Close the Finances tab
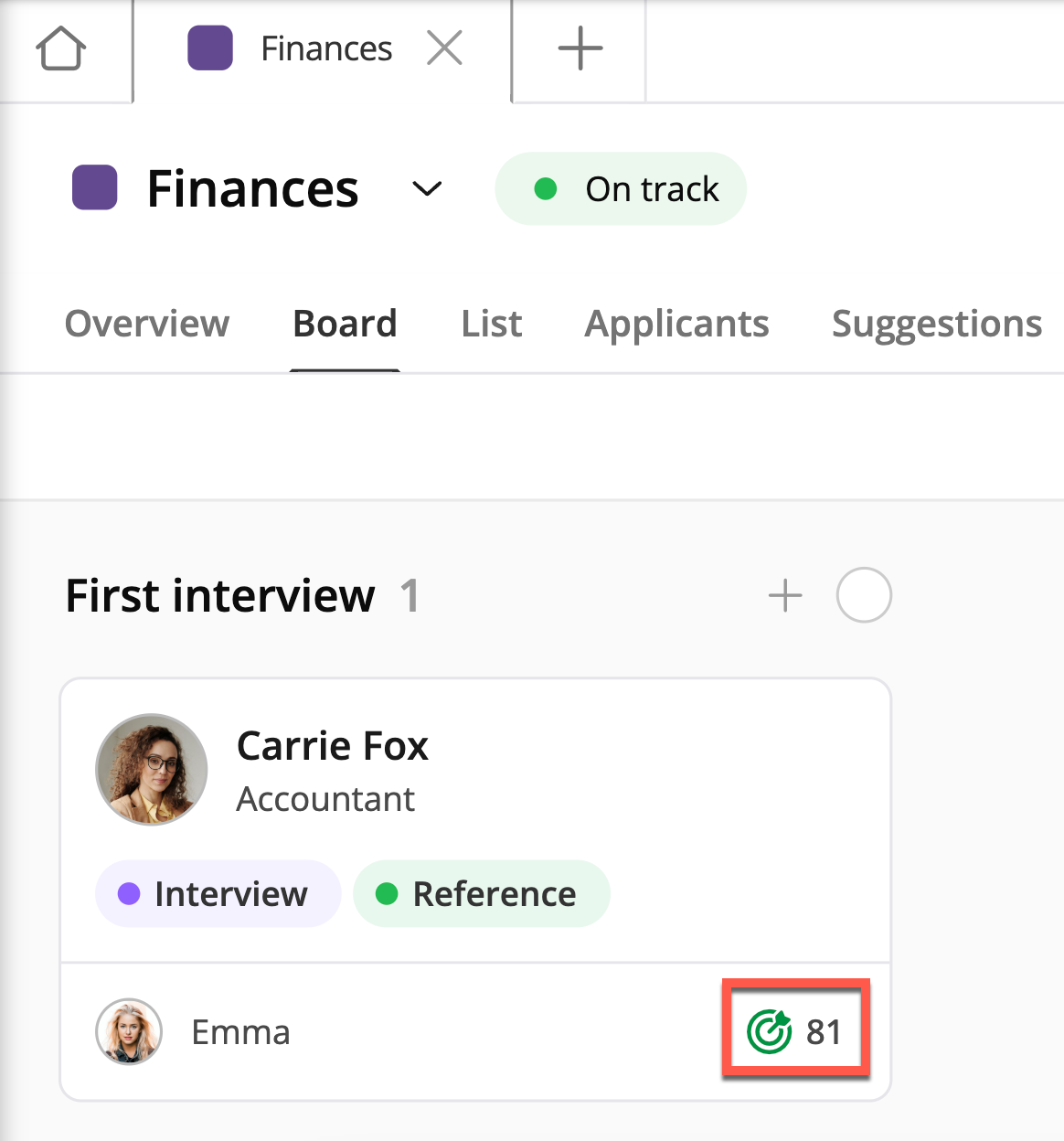The width and height of the screenshot is (1064, 1141). click(x=444, y=48)
